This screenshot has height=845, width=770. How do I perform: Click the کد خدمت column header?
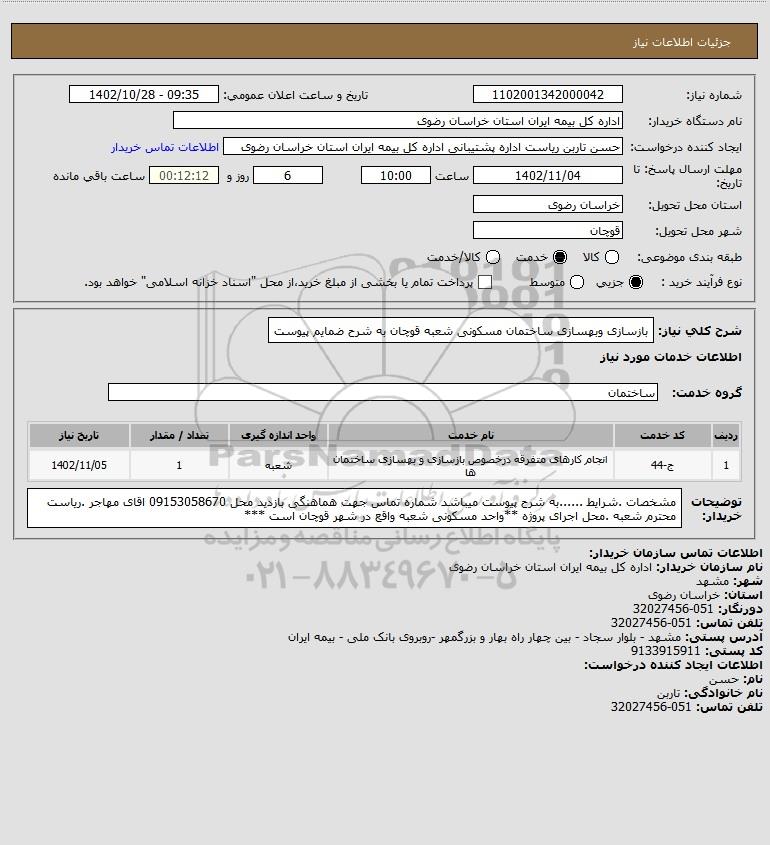pos(662,435)
